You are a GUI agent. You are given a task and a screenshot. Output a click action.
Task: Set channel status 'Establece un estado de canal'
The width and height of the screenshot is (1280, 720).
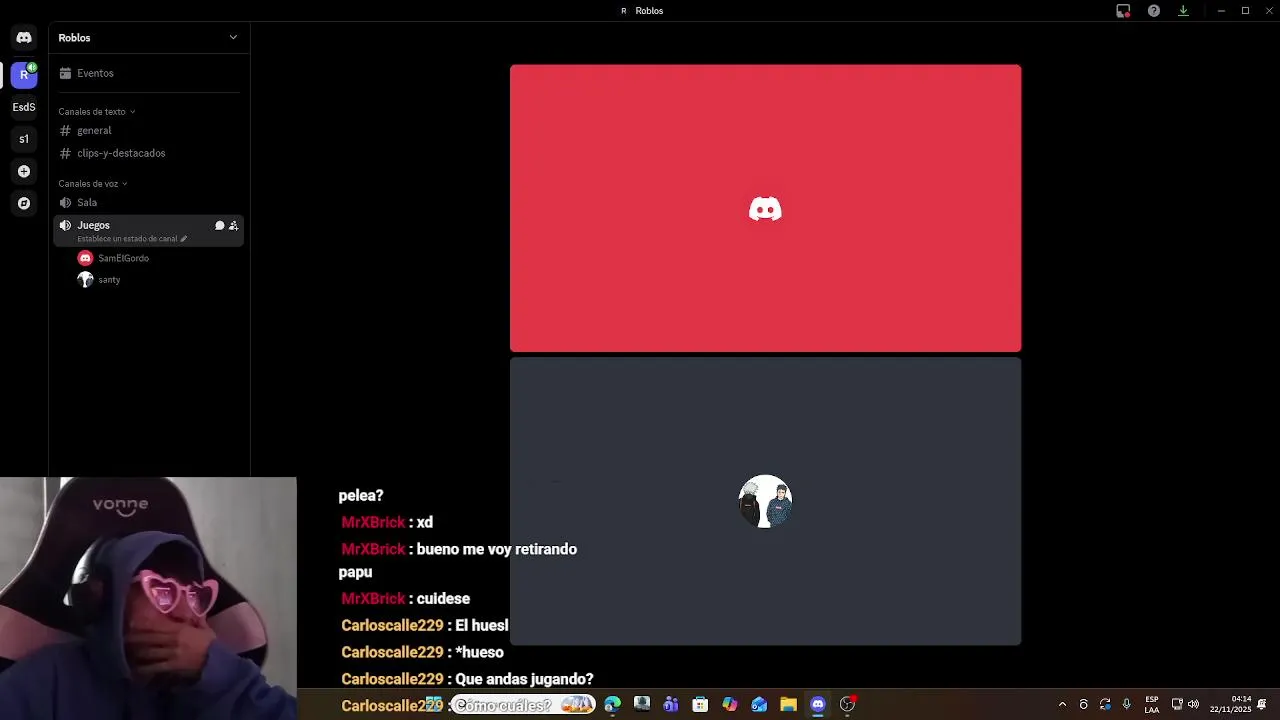(x=131, y=239)
